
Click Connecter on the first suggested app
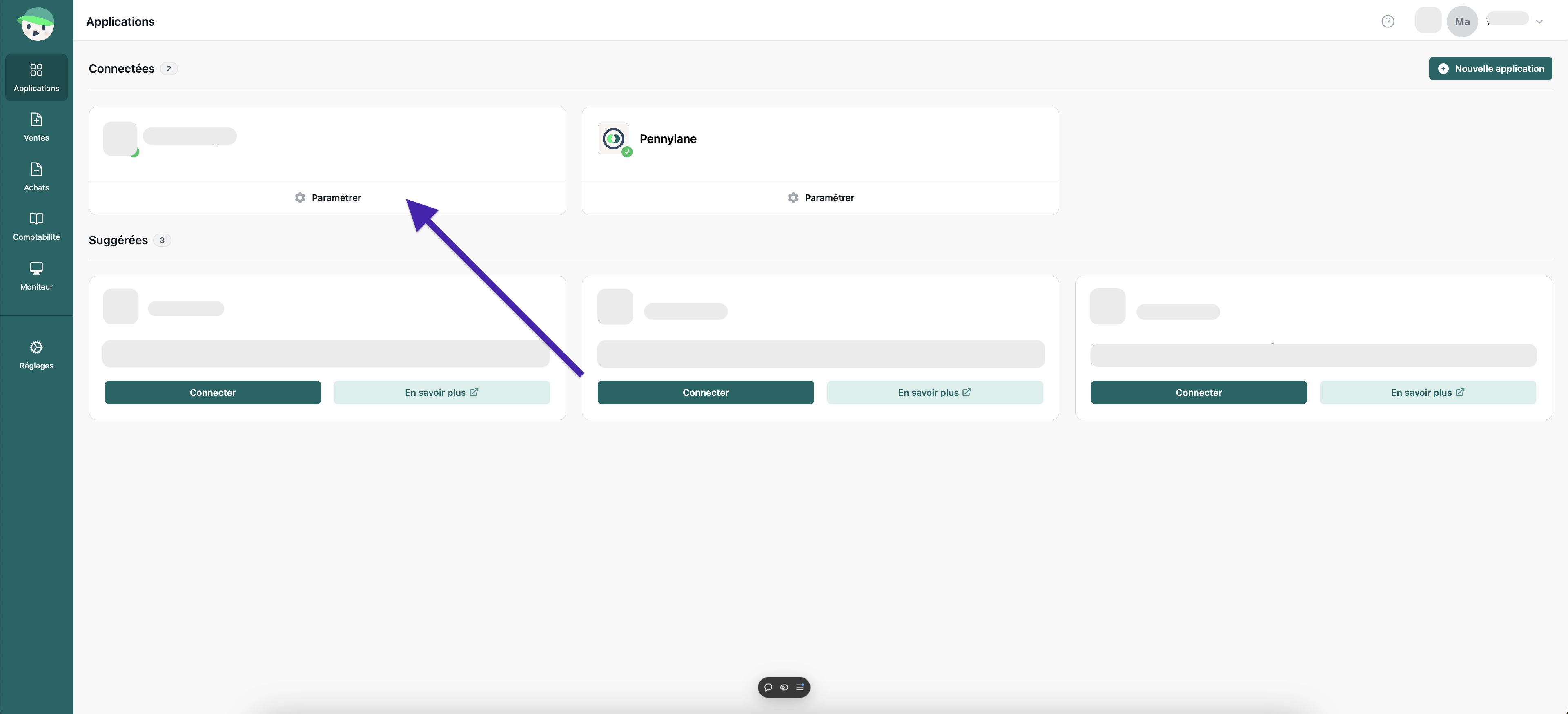(x=212, y=393)
